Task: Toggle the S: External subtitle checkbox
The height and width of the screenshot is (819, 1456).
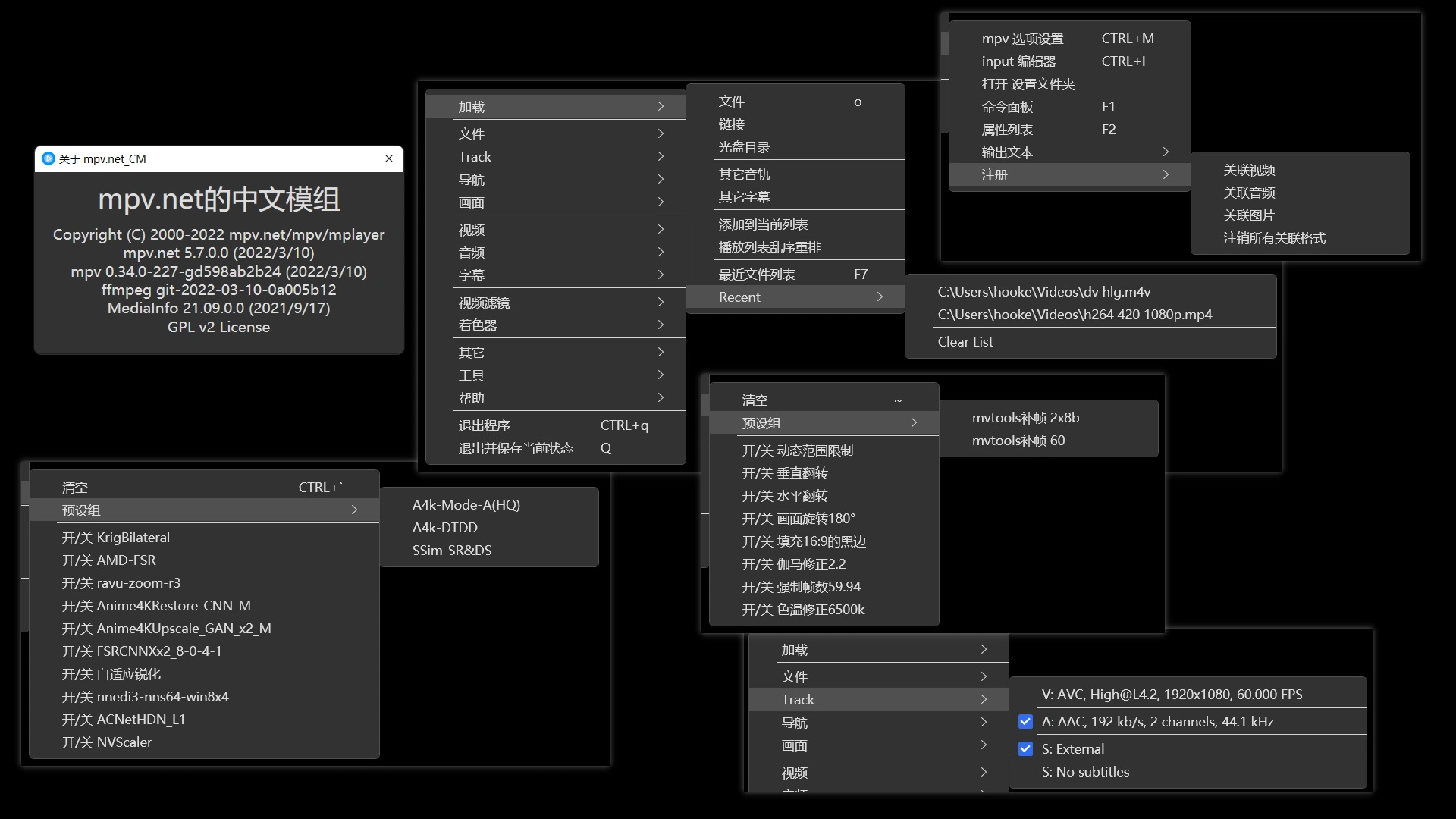Action: click(1025, 748)
